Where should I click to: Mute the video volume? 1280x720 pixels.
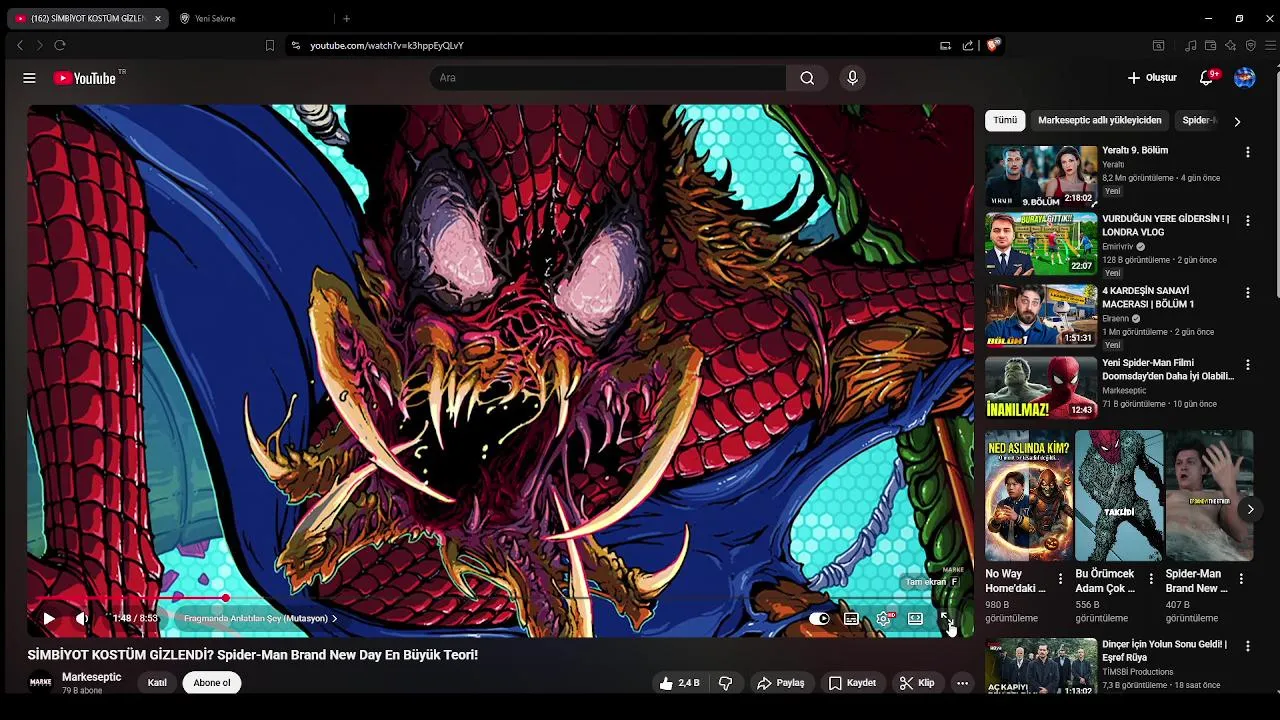[x=82, y=618]
